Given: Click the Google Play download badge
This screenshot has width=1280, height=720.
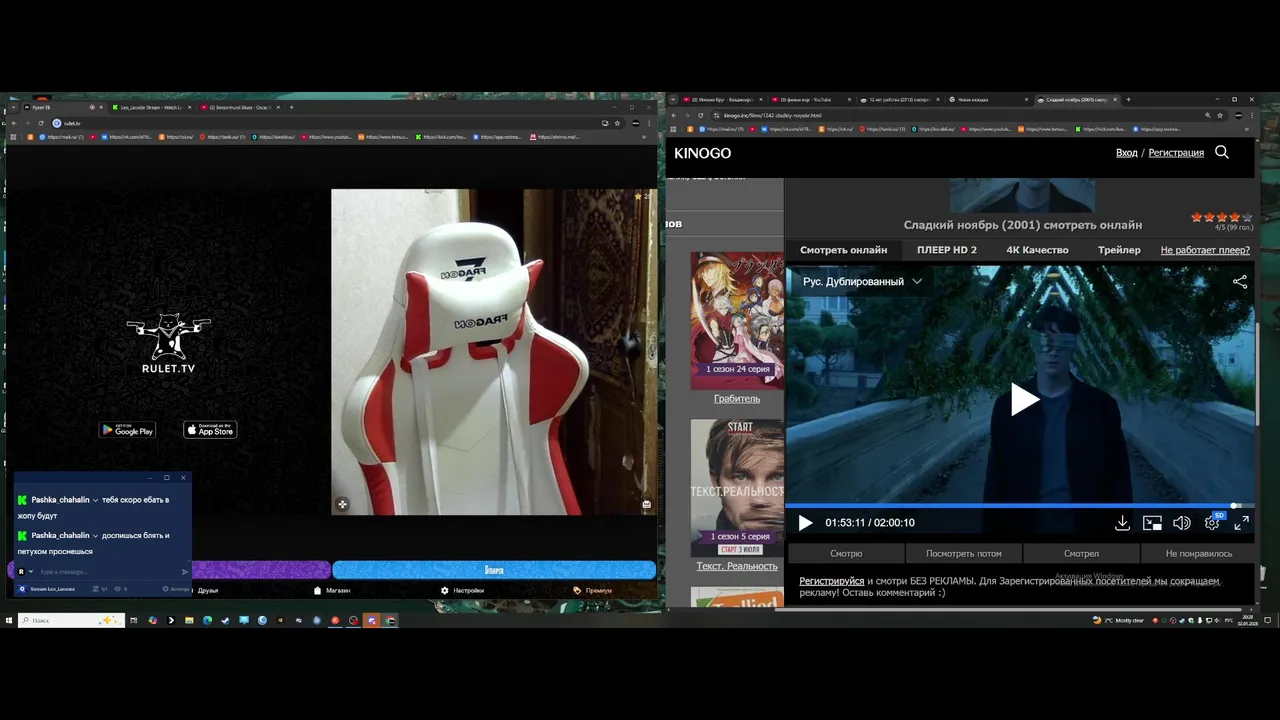Looking at the screenshot, I should [127, 430].
